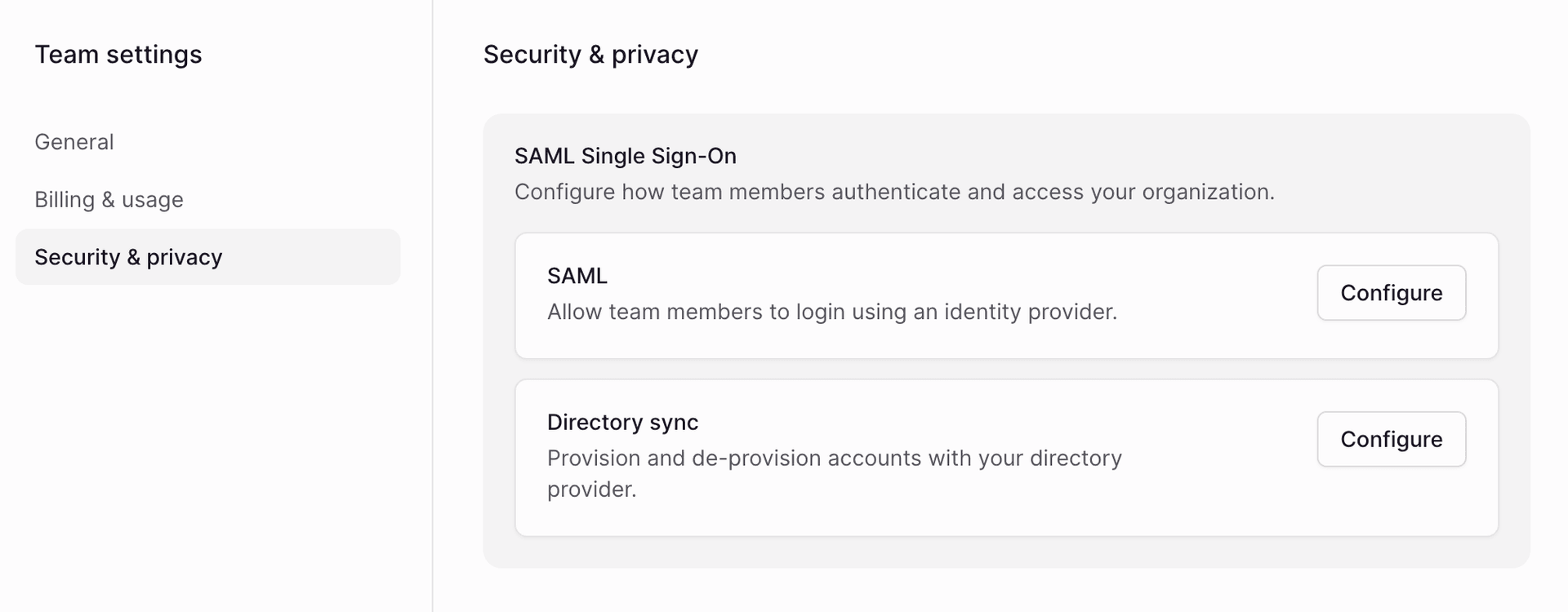Click the Directory sync card title text

pos(623,422)
